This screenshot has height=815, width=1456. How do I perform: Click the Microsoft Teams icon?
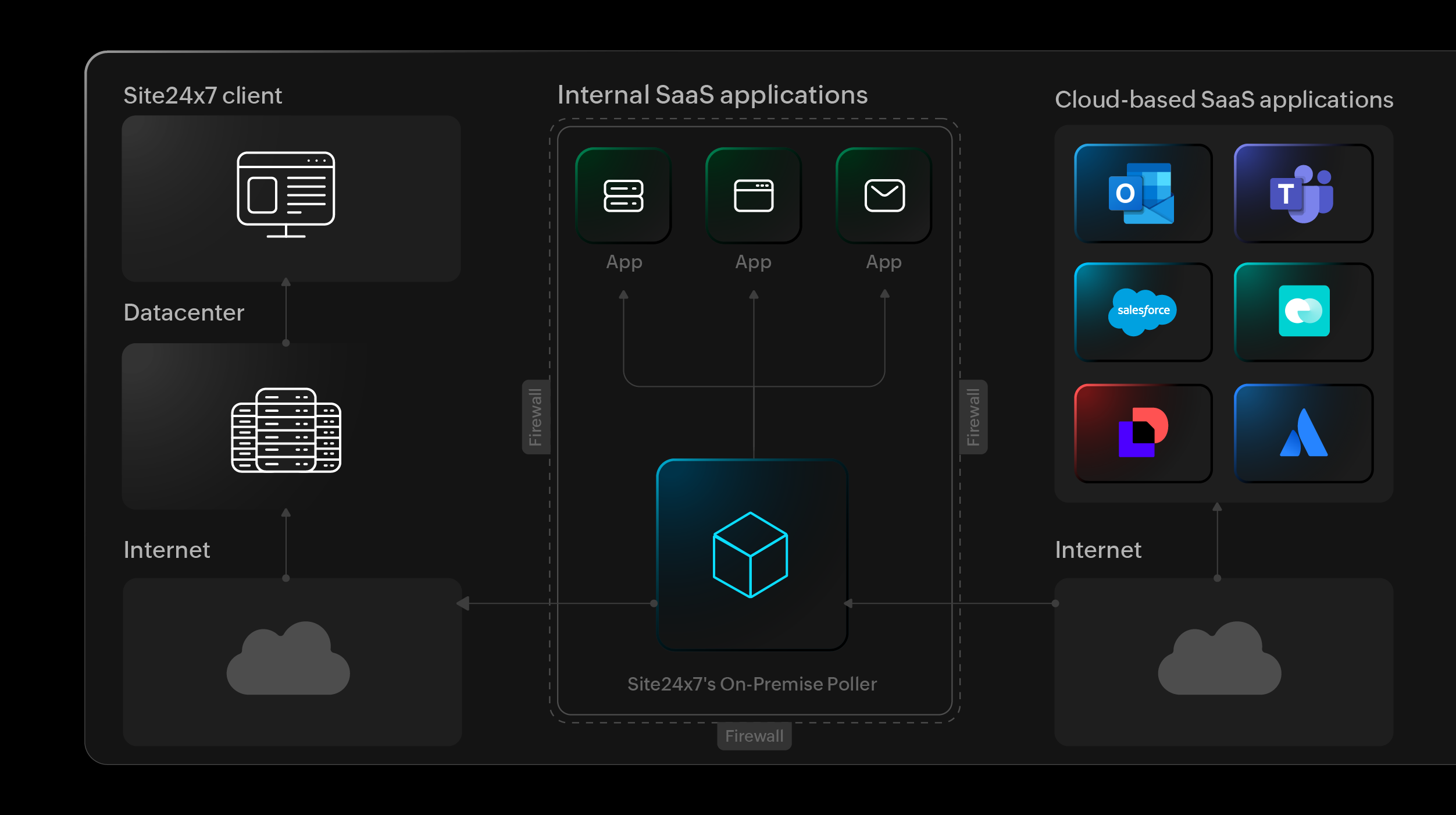coord(1302,194)
